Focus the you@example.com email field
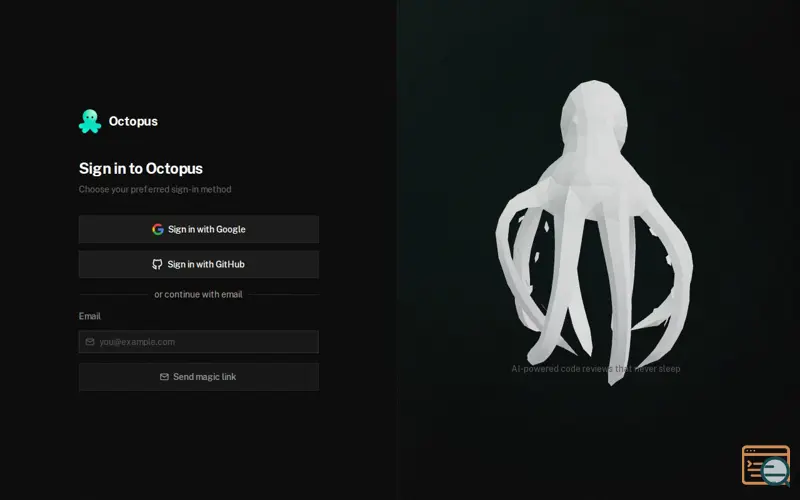Viewport: 800px width, 500px height. coord(199,342)
